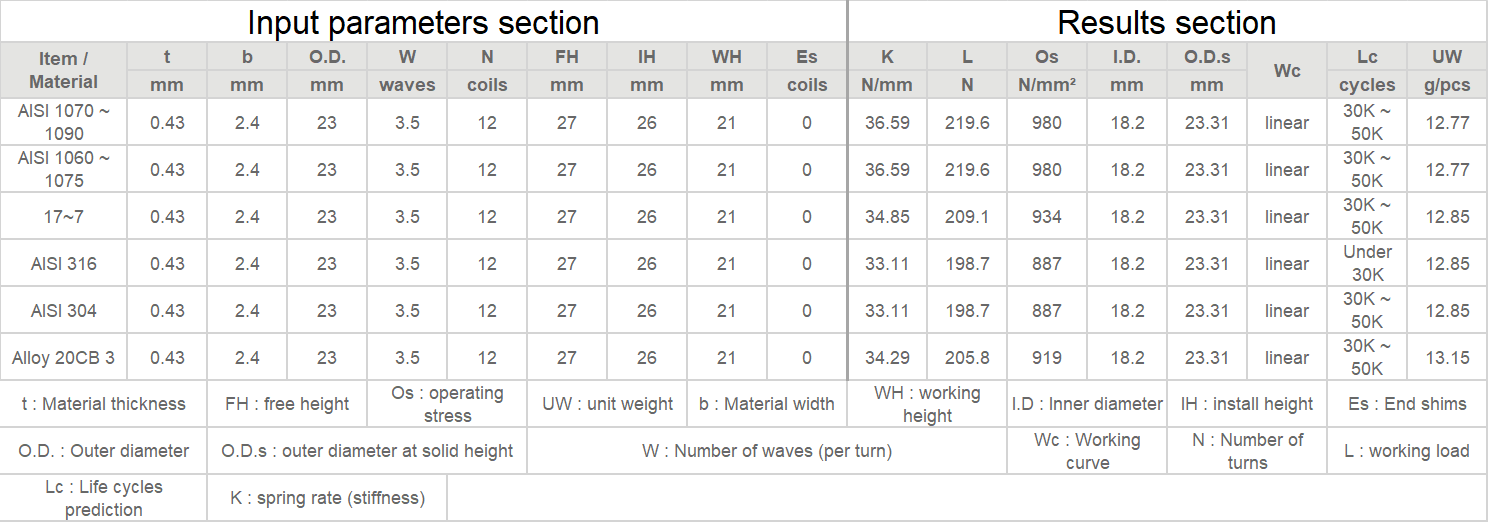
Task: Select the 13.15 unit weight value
Action: pyautogui.click(x=1447, y=357)
